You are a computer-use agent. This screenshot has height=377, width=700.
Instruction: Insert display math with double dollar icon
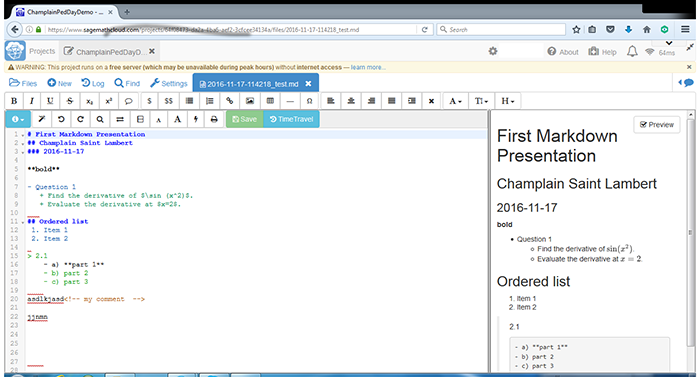[168, 101]
